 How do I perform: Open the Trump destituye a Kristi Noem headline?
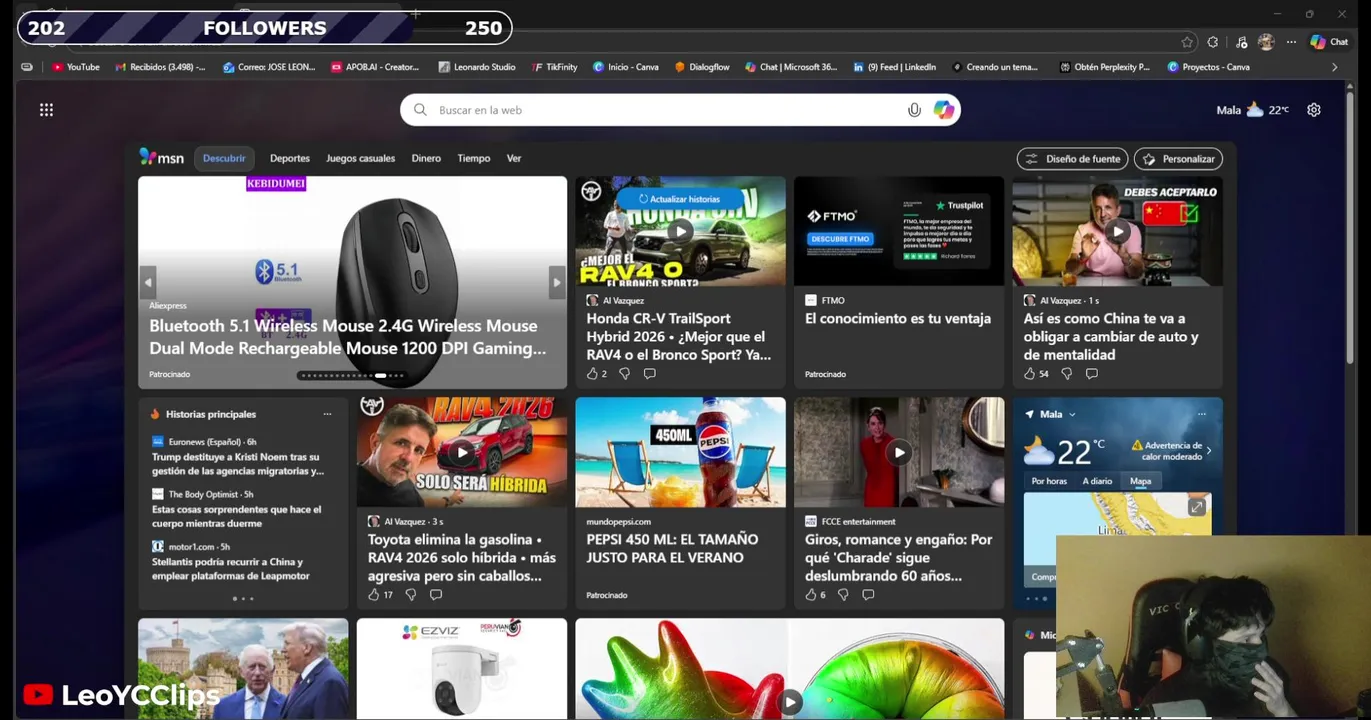point(238,464)
